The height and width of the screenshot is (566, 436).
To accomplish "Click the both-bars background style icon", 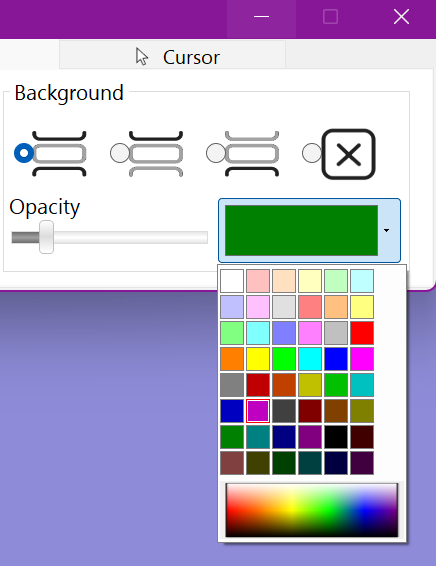I will pos(60,154).
